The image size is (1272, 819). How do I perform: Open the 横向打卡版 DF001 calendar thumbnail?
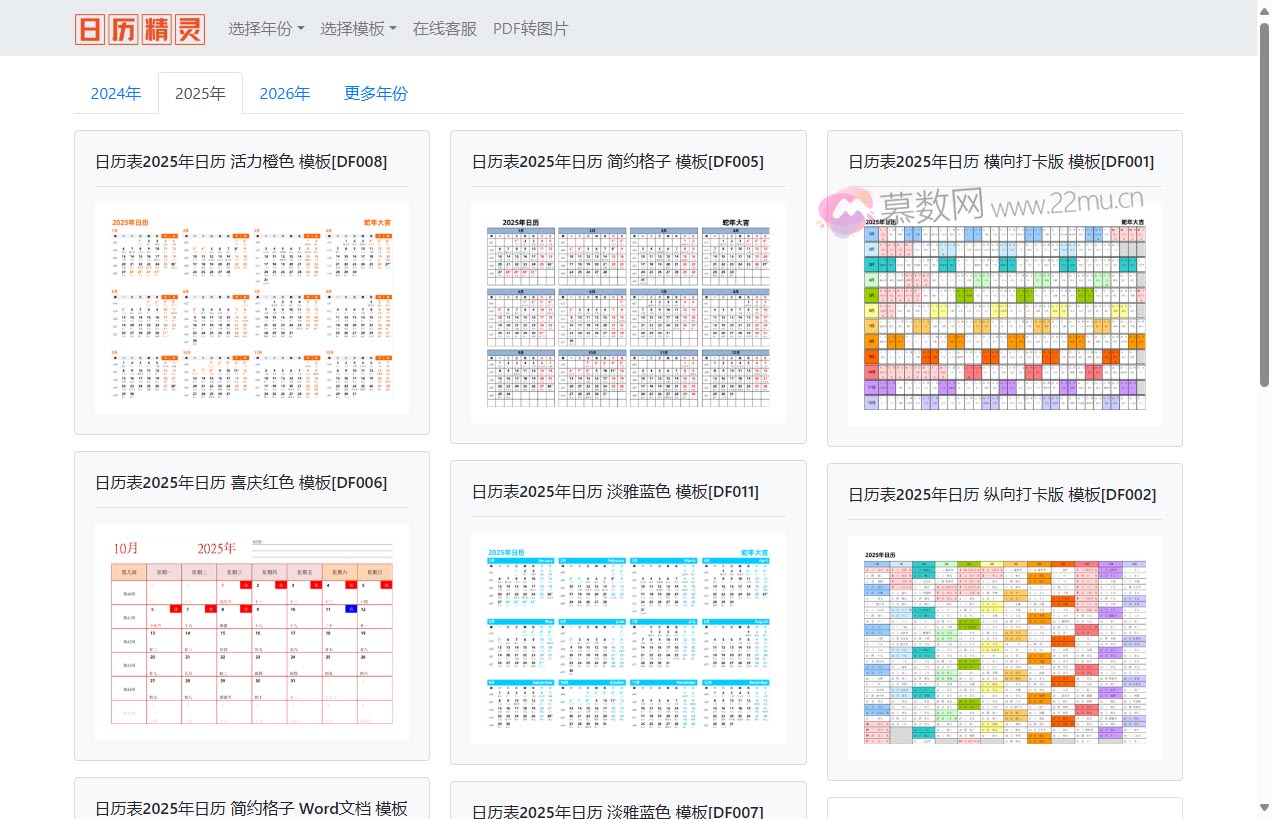[1005, 314]
